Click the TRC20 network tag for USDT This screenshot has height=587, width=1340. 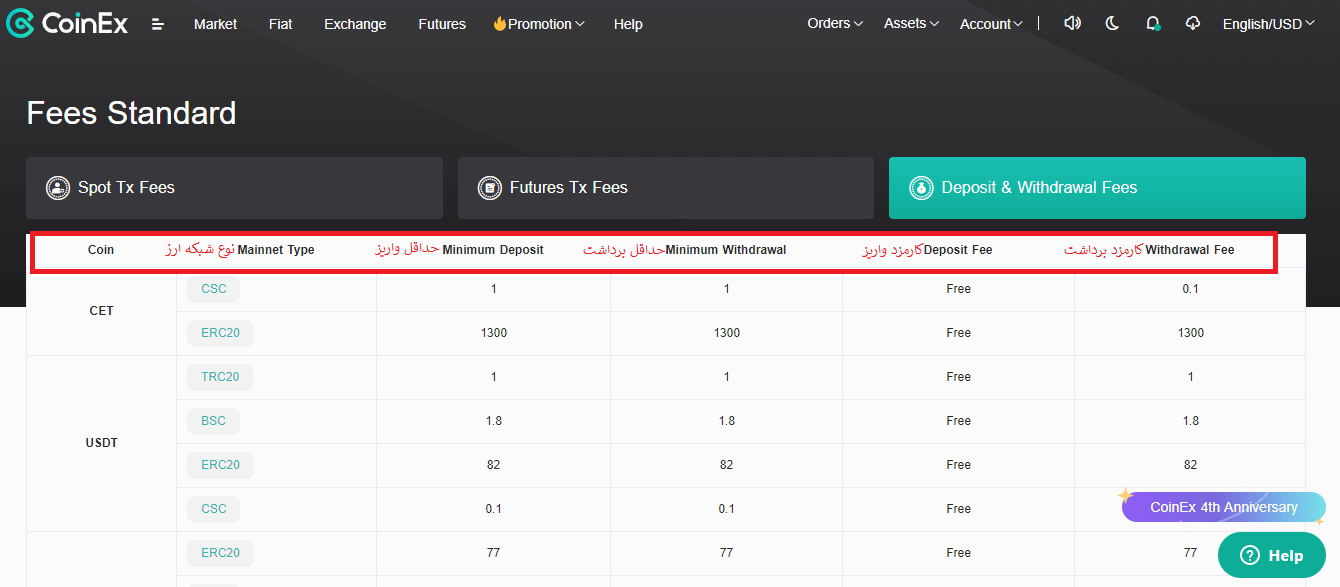pyautogui.click(x=220, y=377)
